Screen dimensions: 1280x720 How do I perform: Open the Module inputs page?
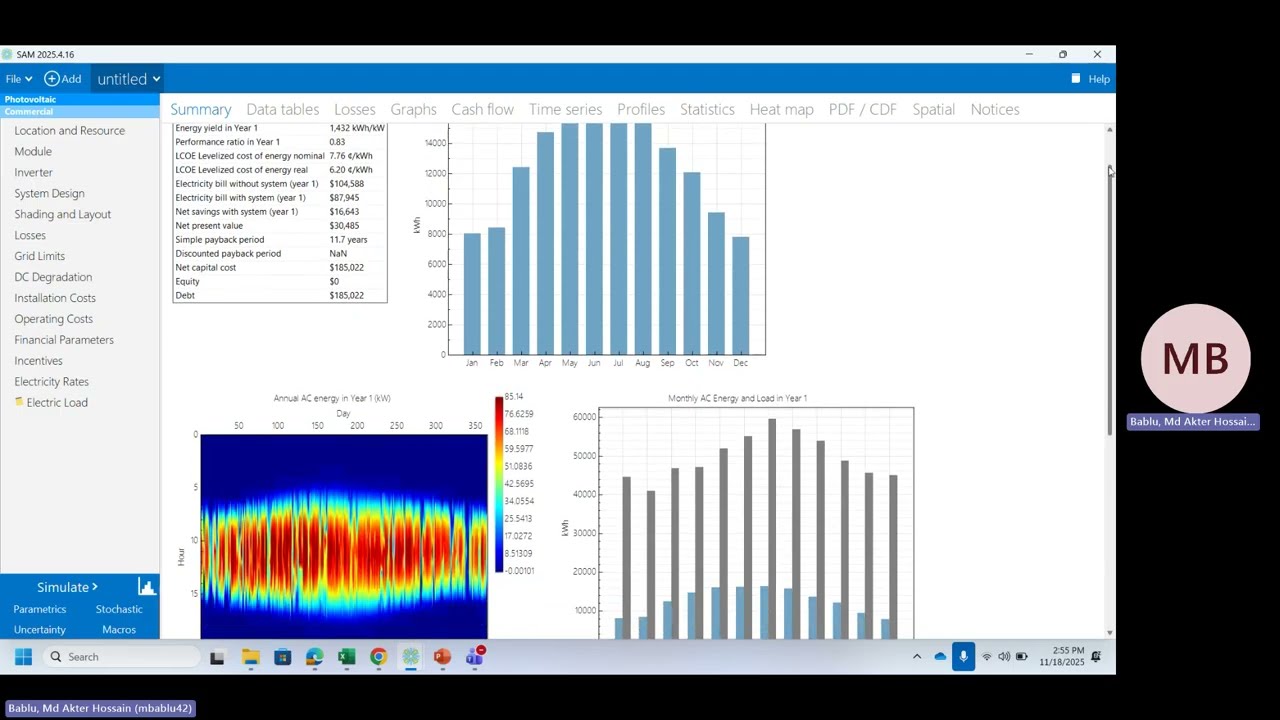pos(33,152)
